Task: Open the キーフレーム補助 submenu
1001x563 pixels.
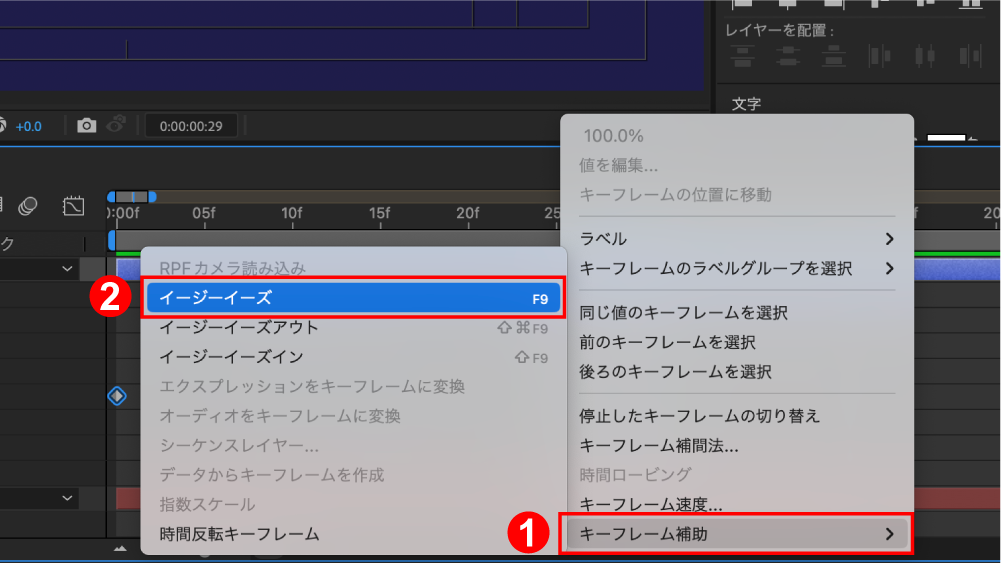Action: click(736, 534)
